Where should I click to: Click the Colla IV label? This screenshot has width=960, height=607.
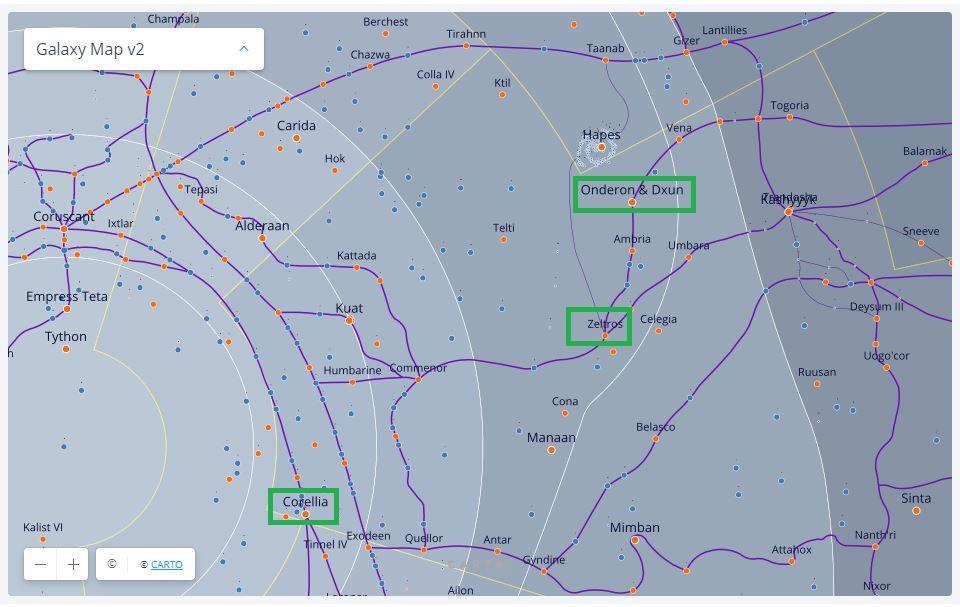(435, 74)
